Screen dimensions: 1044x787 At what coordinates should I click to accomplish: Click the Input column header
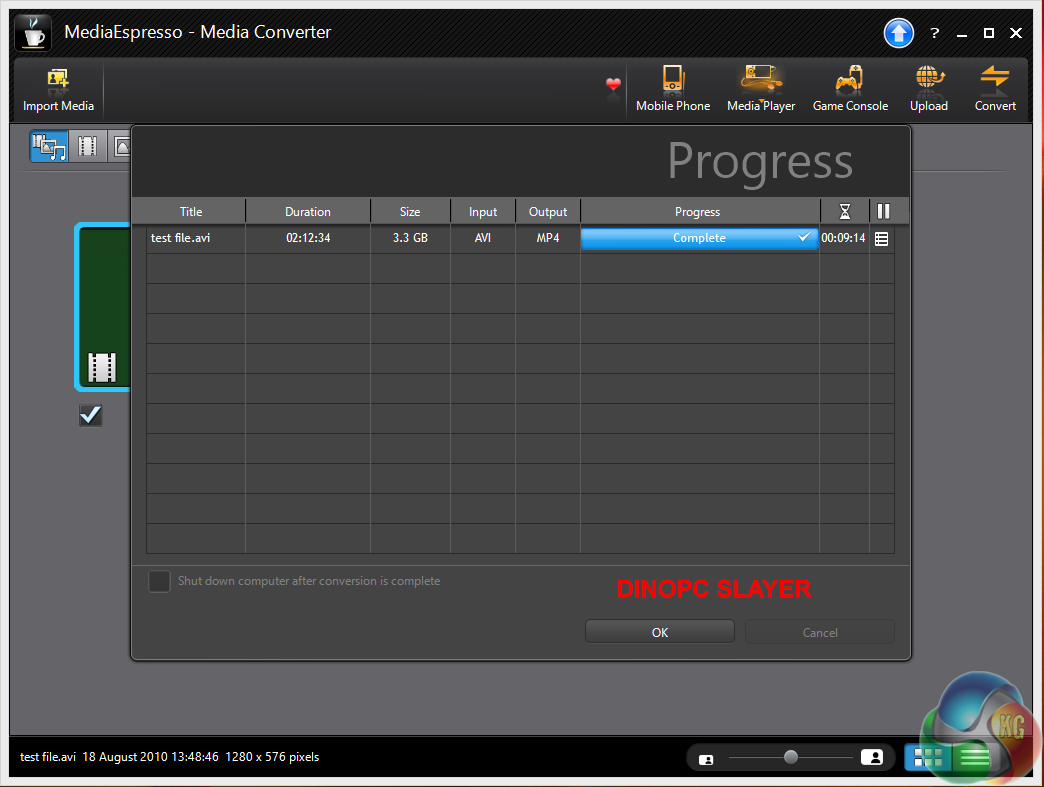483,212
